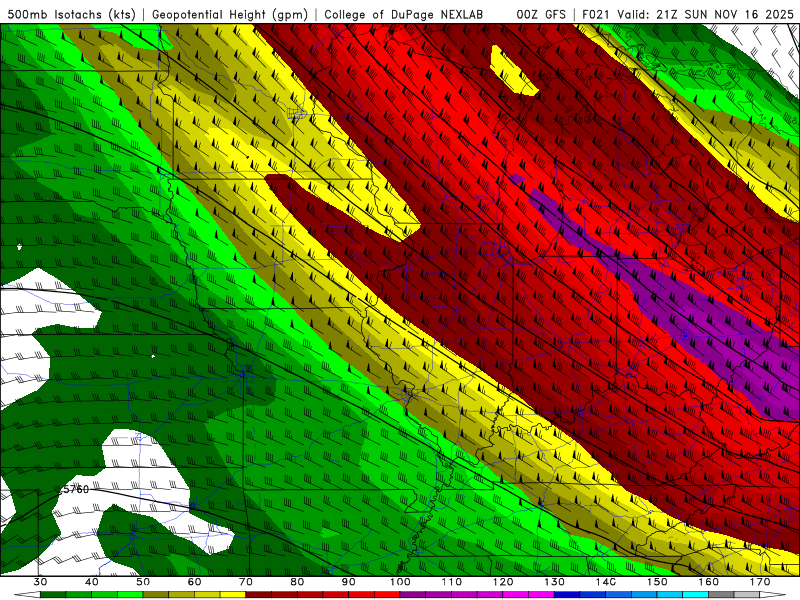Click the '500mb Isotachs (kts)' title text
Image resolution: width=800 pixels, height=600 pixels.
point(72,14)
